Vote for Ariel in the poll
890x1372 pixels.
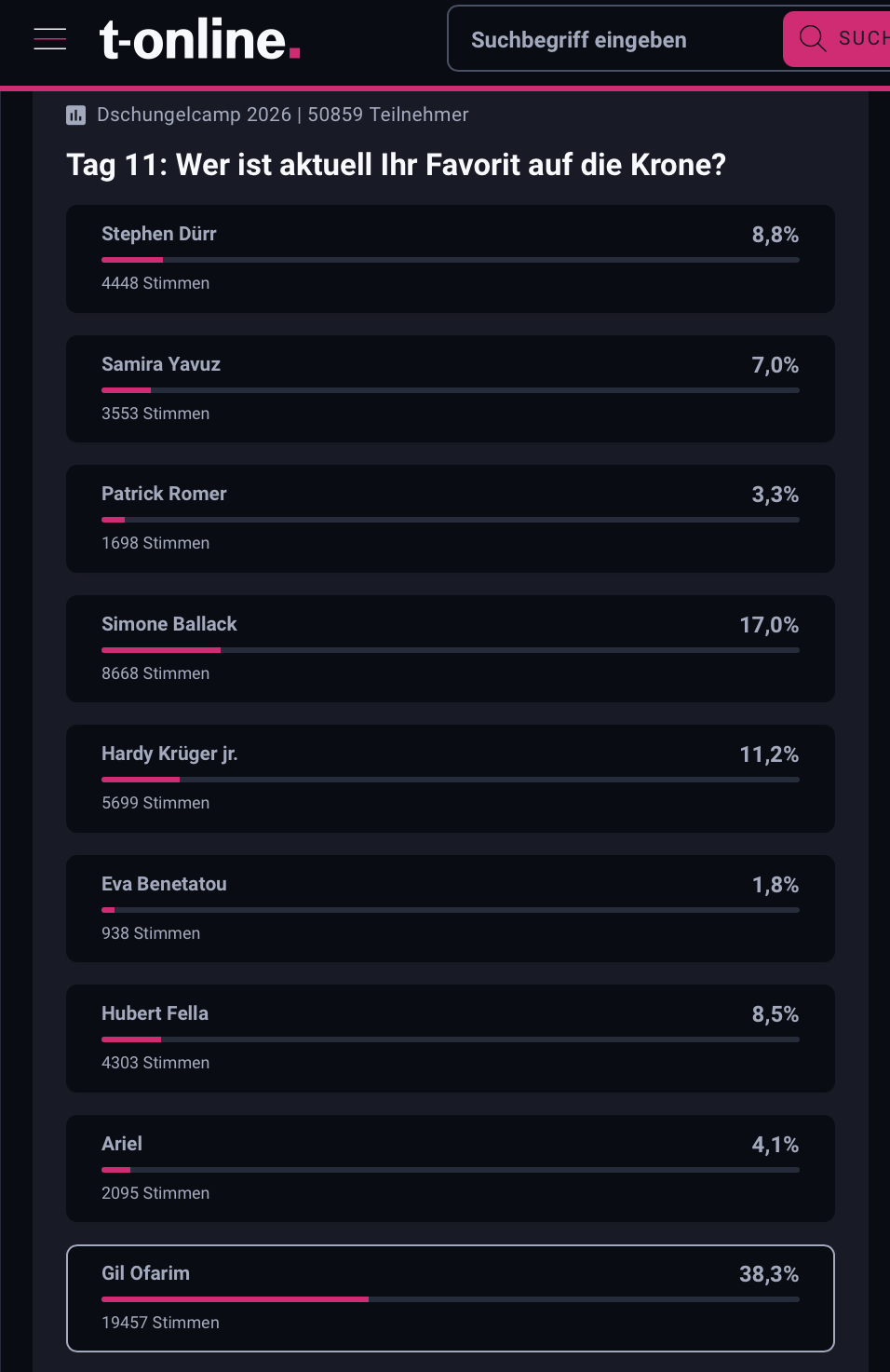[450, 1169]
